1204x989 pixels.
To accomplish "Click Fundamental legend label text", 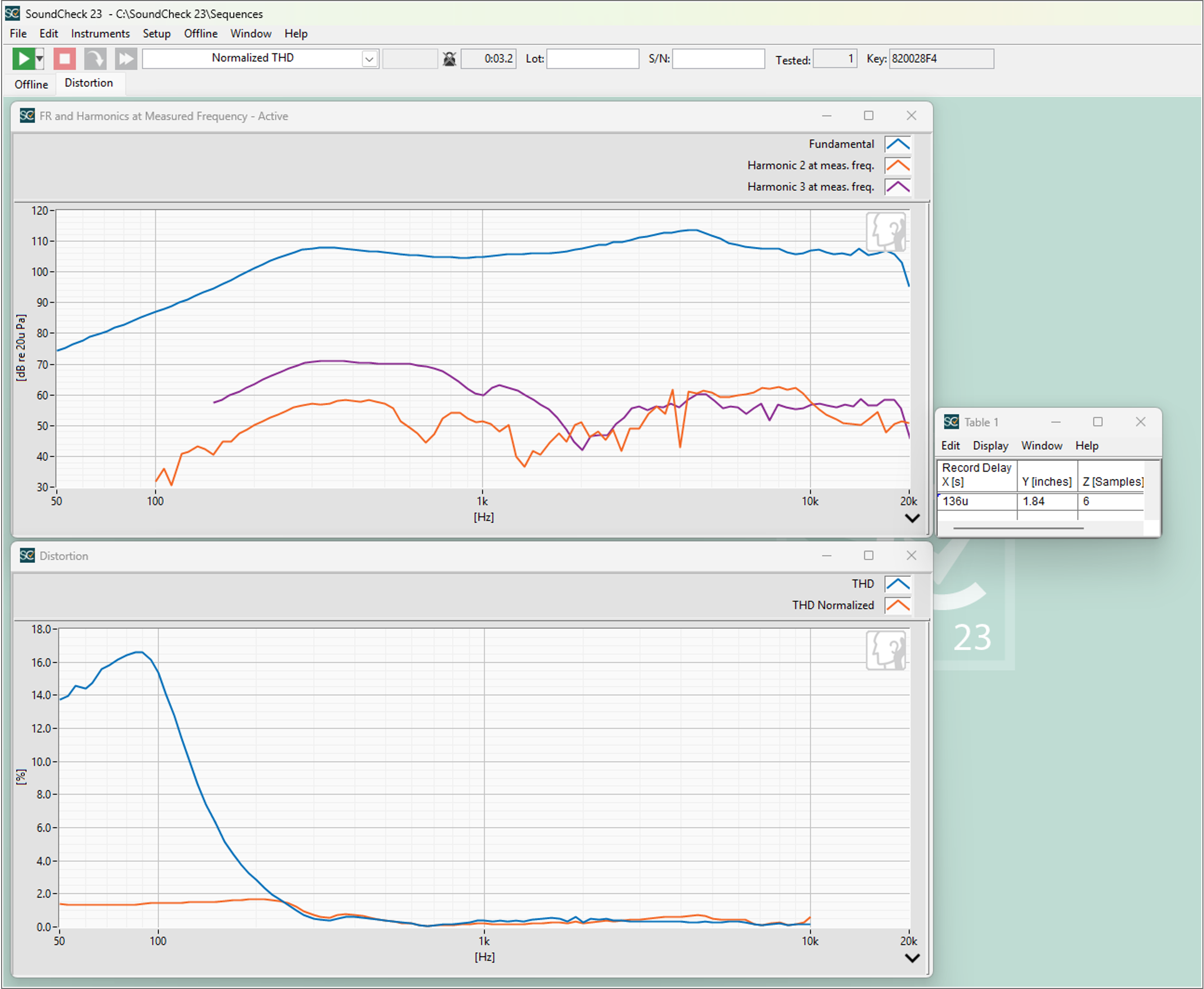I will click(x=841, y=144).
